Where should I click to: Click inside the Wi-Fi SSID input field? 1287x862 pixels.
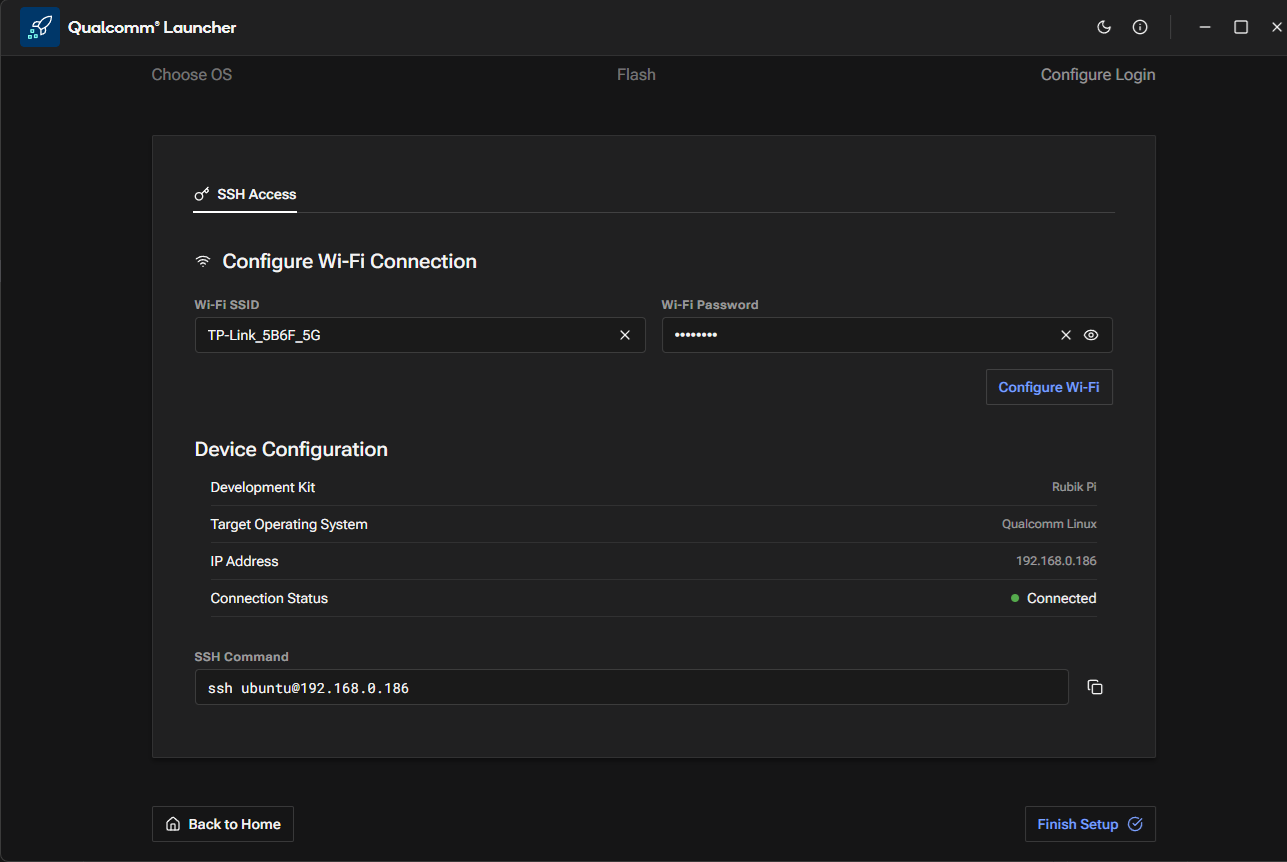tap(400, 335)
